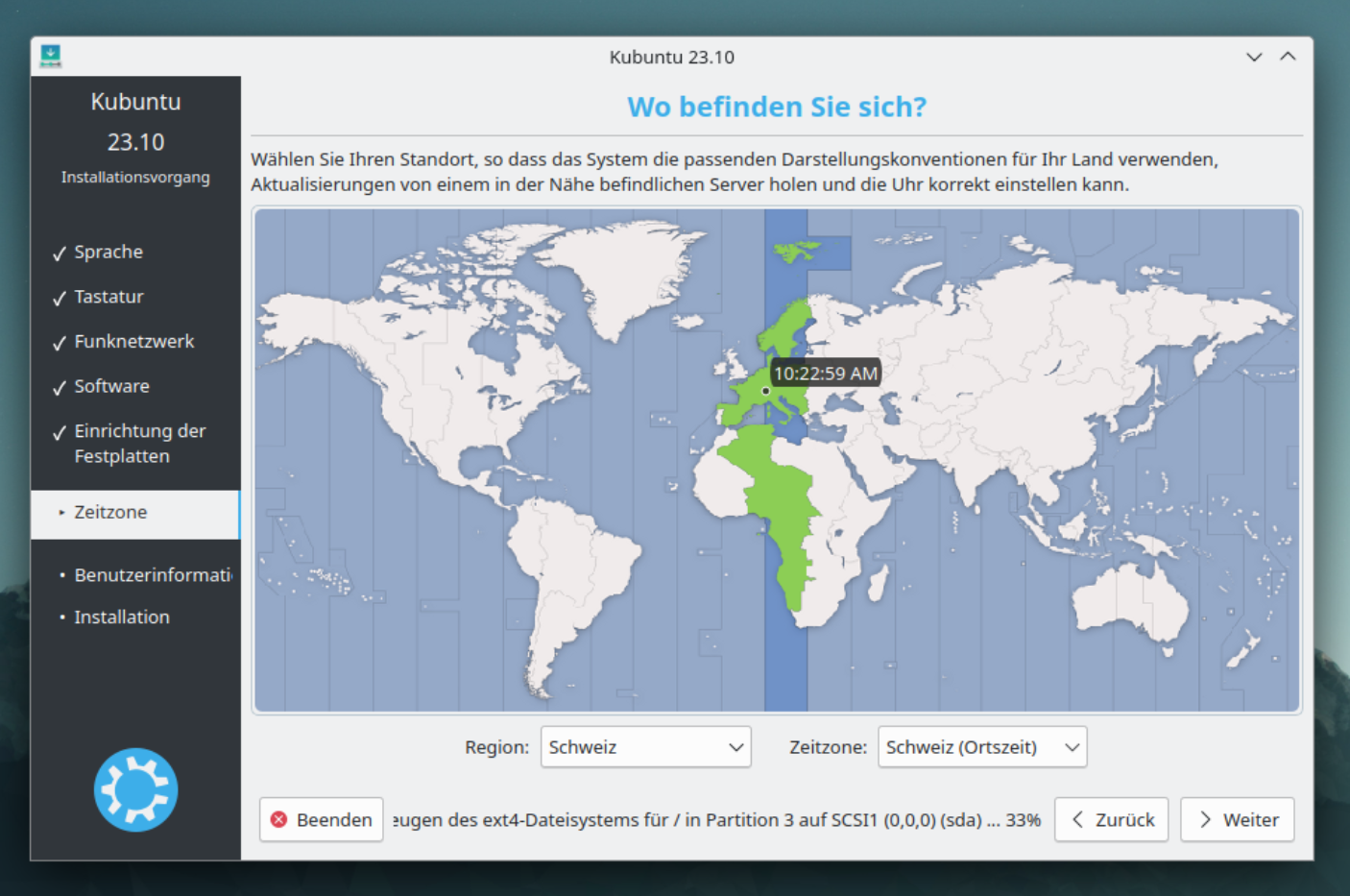The height and width of the screenshot is (896, 1350).
Task: Expand Region combo box via its arrow
Action: [x=735, y=747]
